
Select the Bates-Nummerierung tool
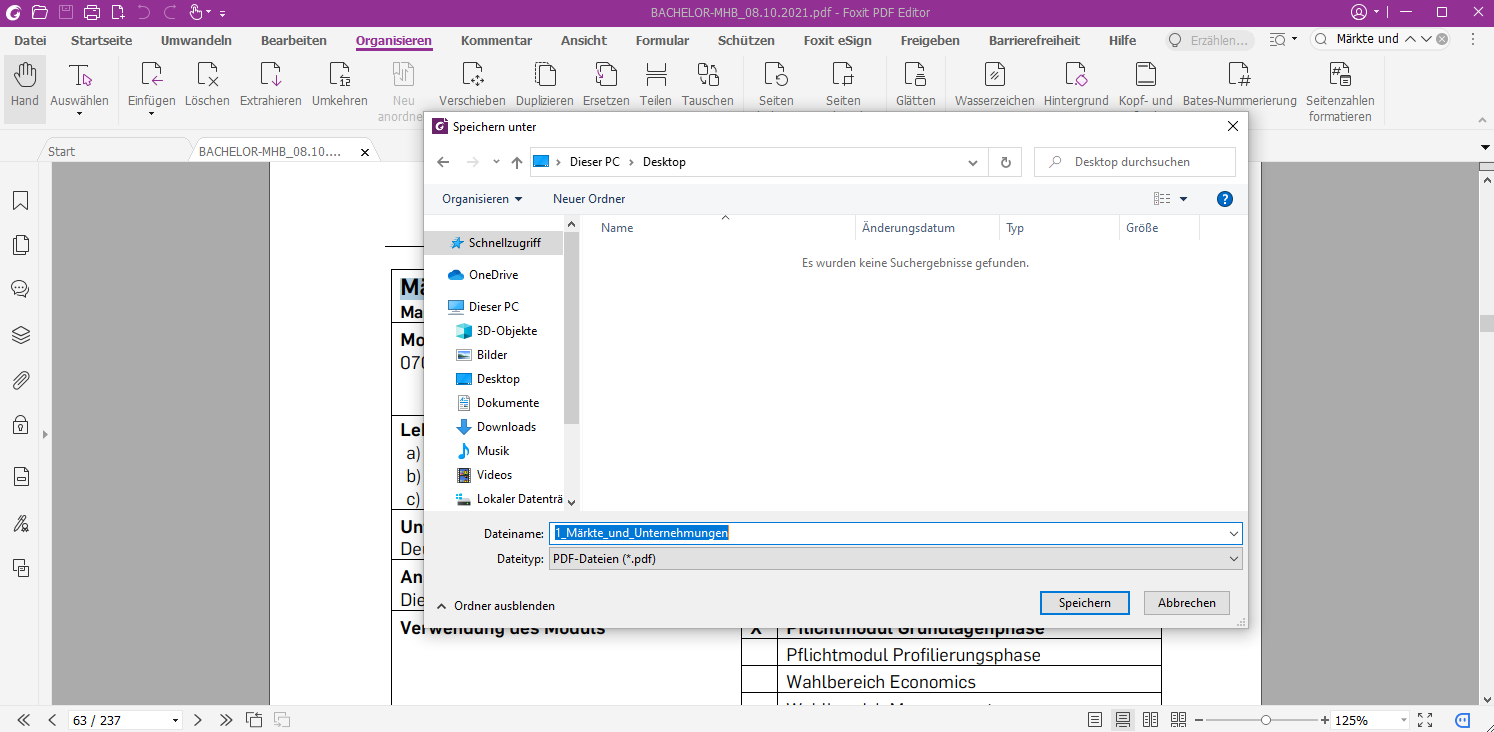[x=1239, y=76]
